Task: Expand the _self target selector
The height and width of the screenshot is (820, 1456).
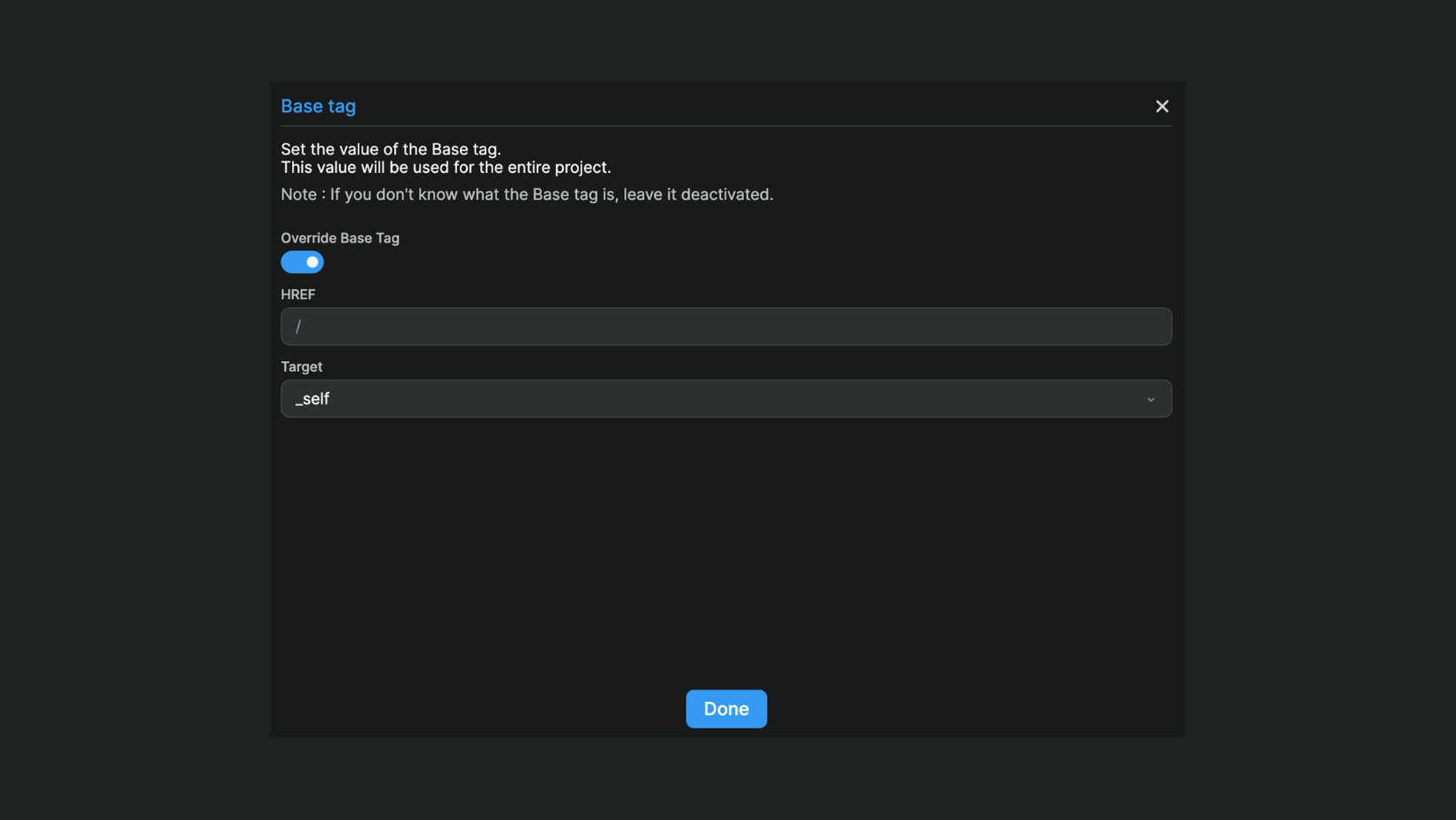Action: [x=725, y=398]
